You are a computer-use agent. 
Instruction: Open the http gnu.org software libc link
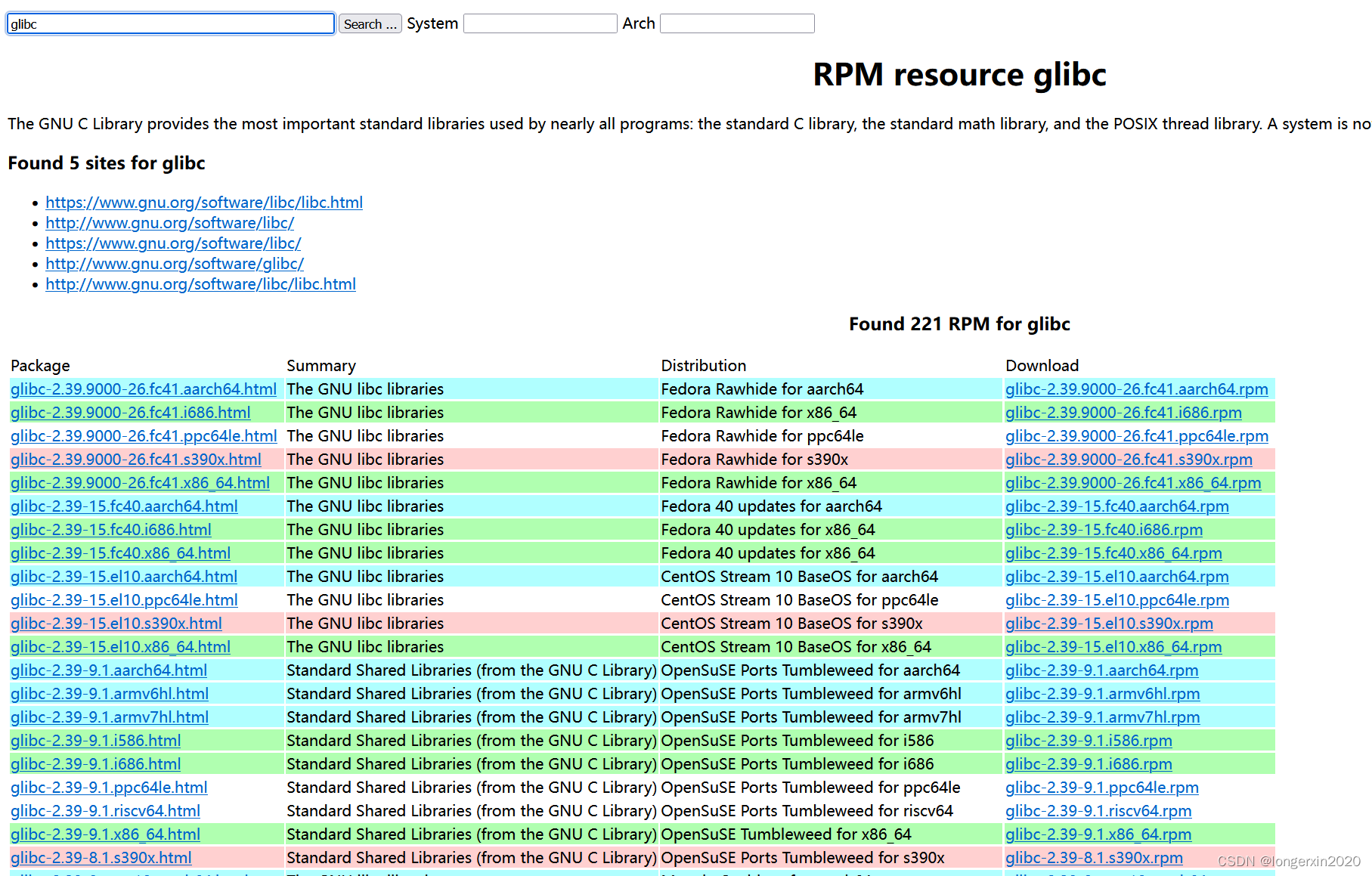pos(169,223)
